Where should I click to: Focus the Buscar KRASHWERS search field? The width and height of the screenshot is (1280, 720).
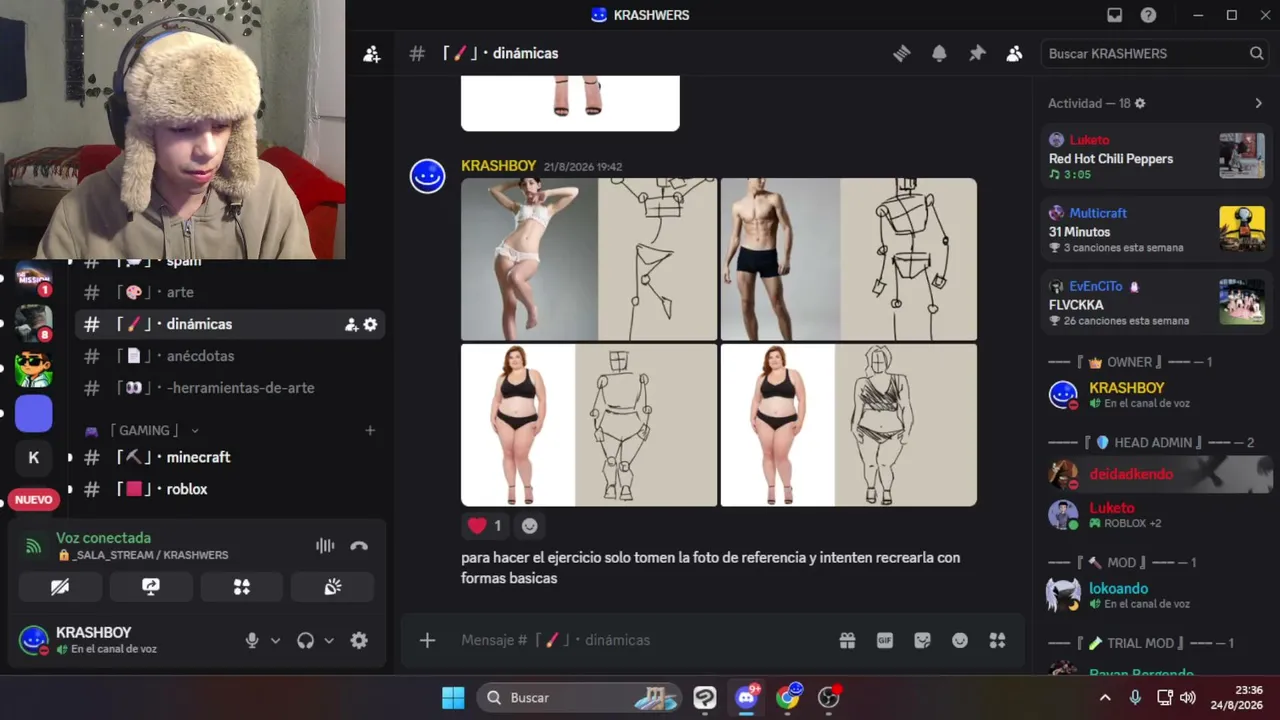1155,54
